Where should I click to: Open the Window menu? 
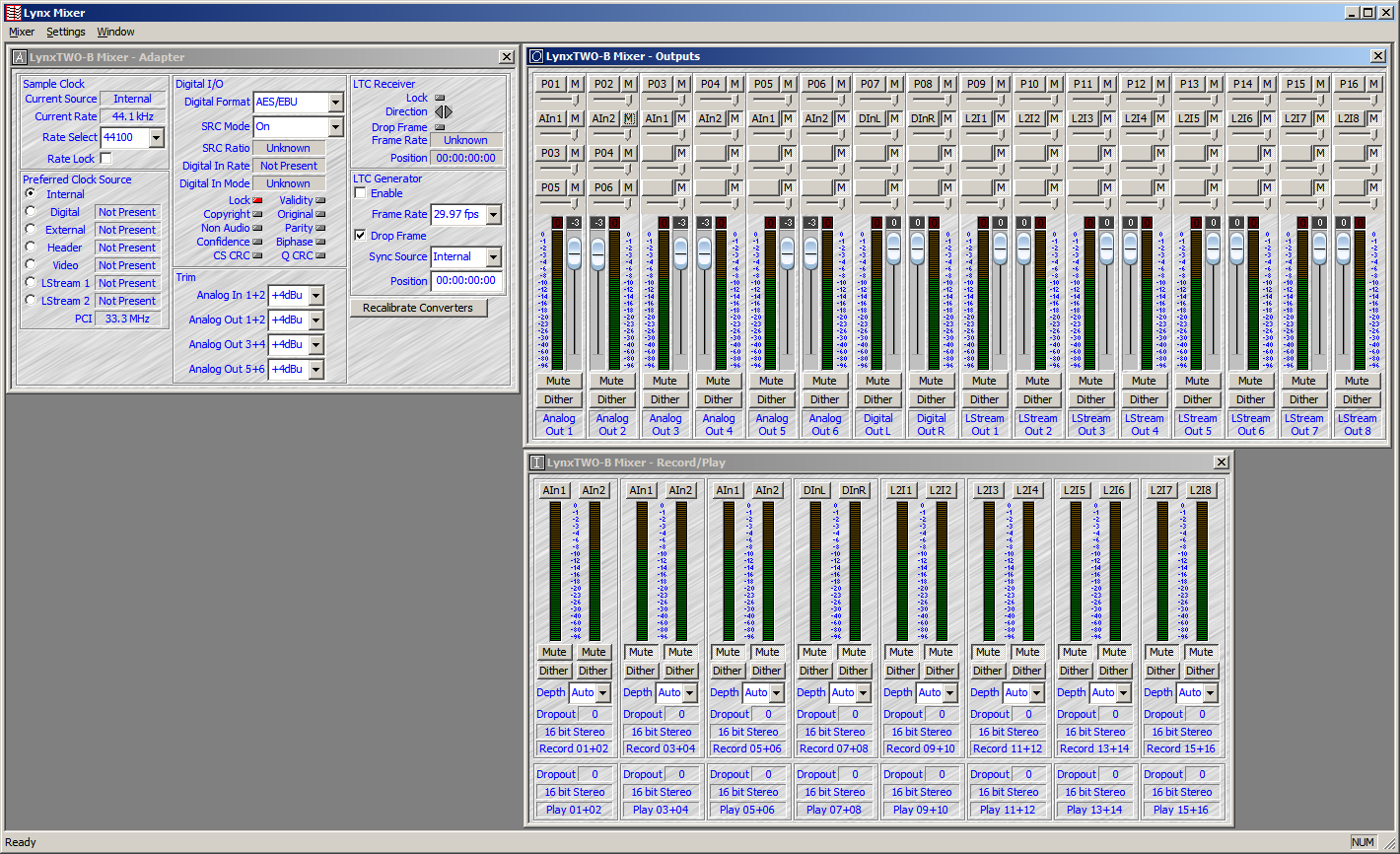click(115, 33)
